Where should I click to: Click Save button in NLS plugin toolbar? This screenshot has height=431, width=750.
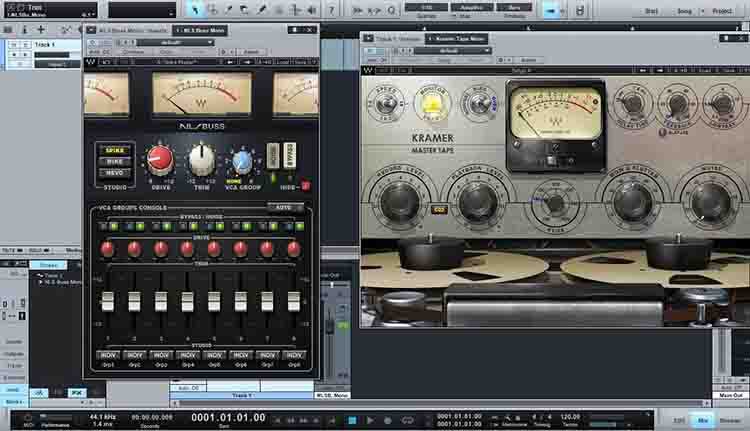pos(300,62)
